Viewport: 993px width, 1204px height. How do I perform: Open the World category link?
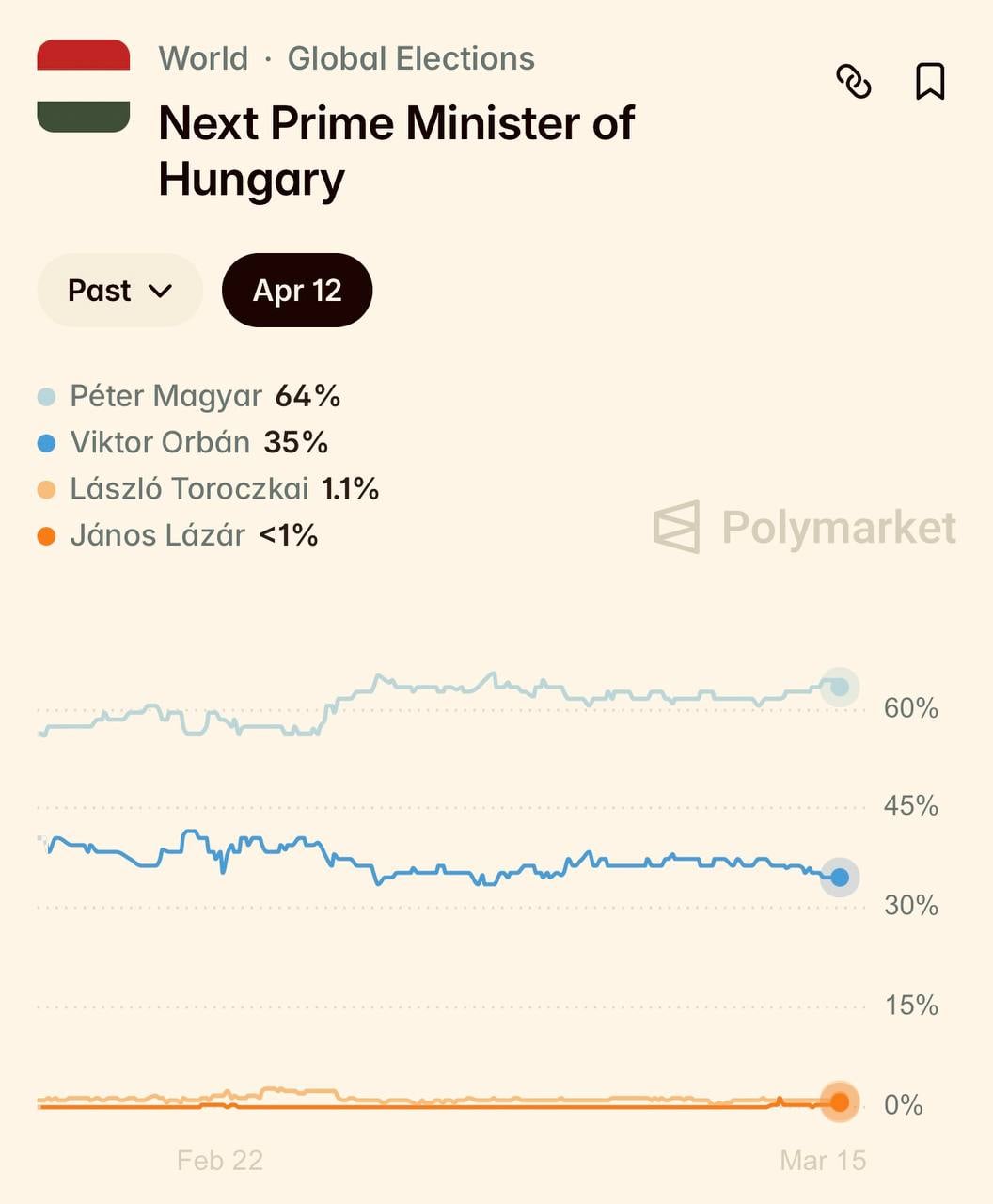[203, 58]
